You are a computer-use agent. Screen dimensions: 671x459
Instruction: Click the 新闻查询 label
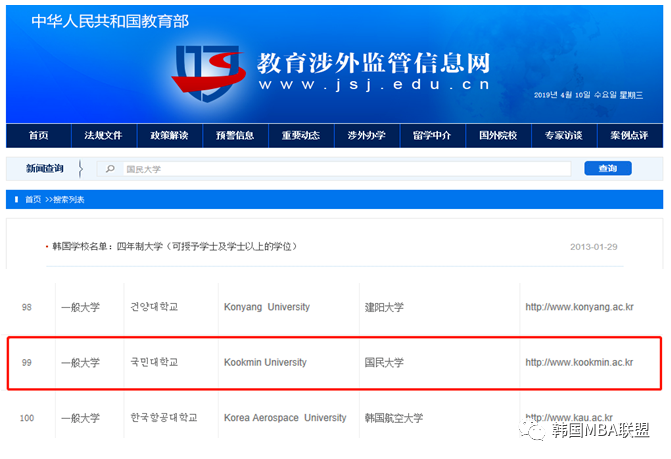pos(45,169)
